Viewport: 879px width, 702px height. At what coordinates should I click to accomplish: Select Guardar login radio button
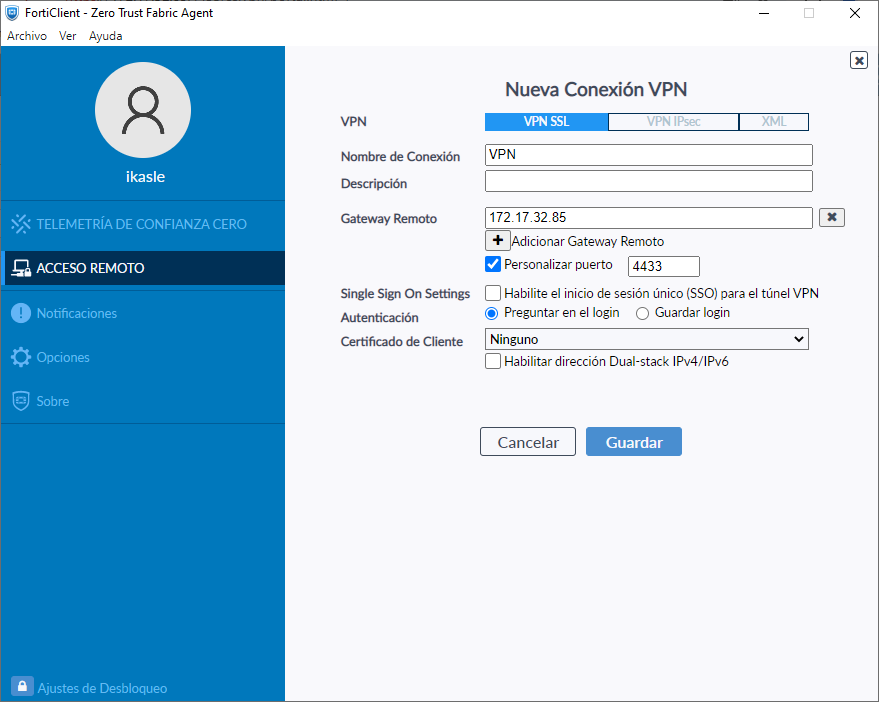tap(643, 313)
